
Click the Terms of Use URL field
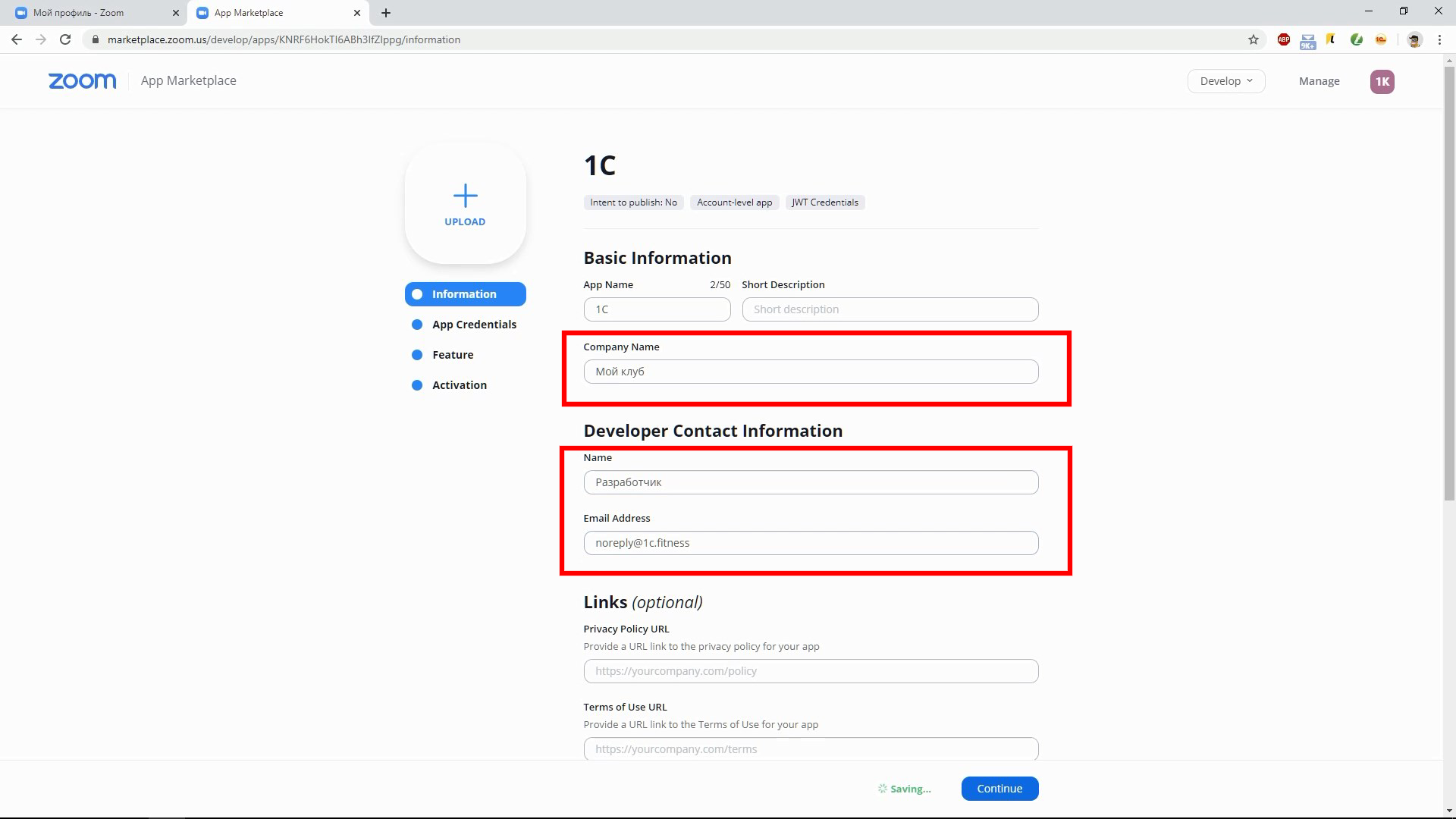pyautogui.click(x=811, y=749)
